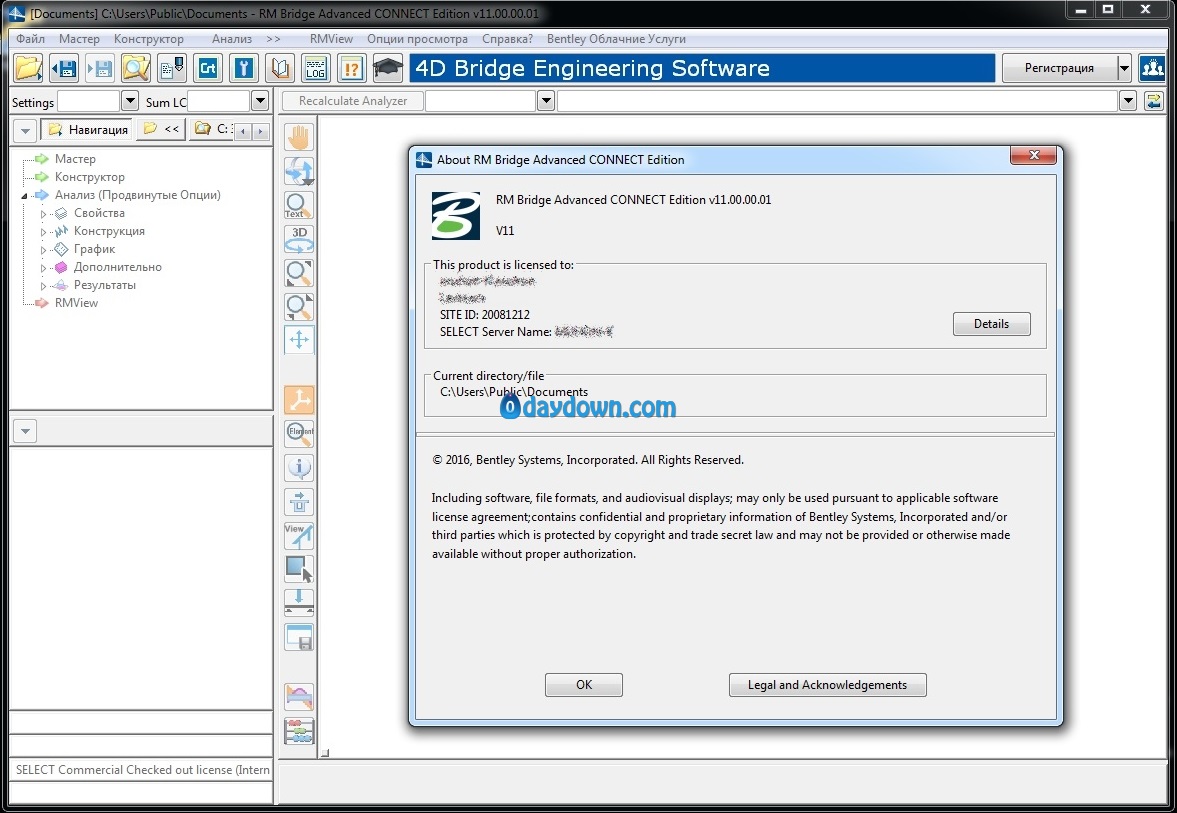Select RMView in the navigation tree
This screenshot has height=813, width=1177.
coord(76,303)
